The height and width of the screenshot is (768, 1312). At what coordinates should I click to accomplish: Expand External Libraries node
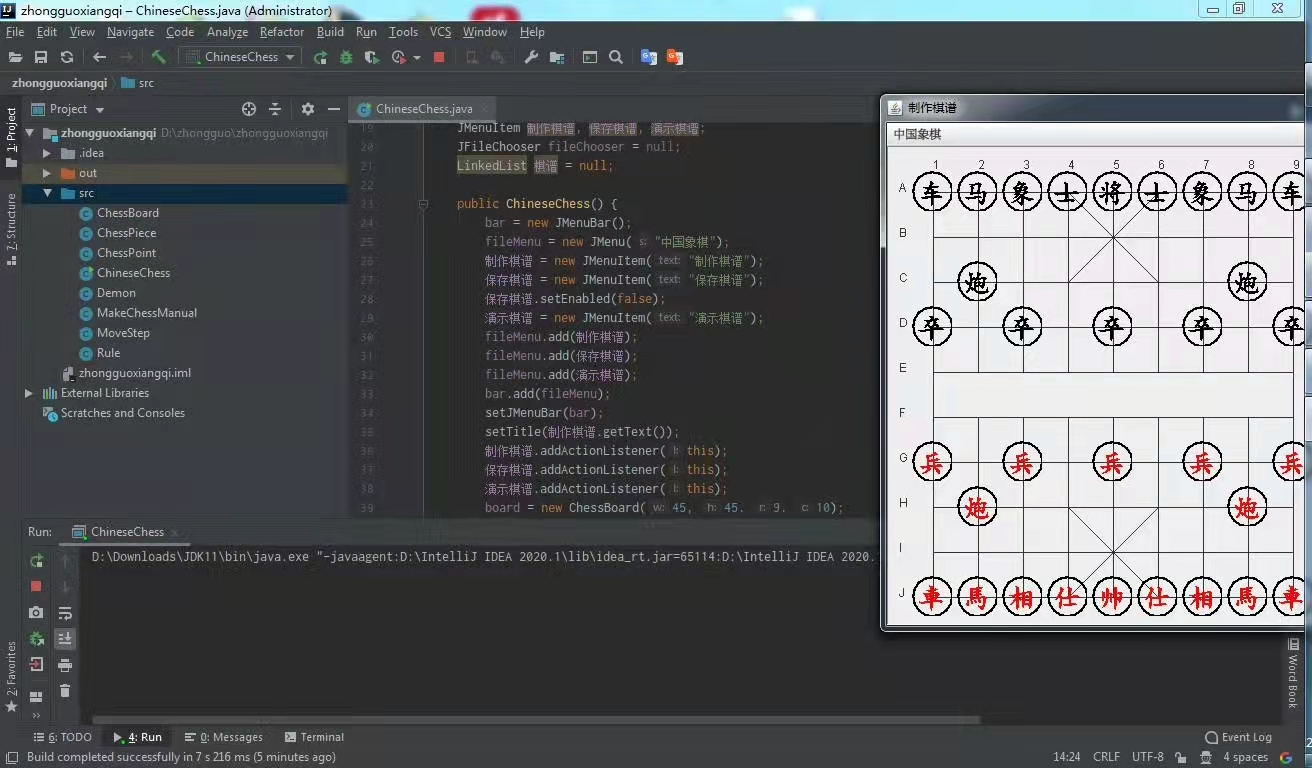pos(29,393)
